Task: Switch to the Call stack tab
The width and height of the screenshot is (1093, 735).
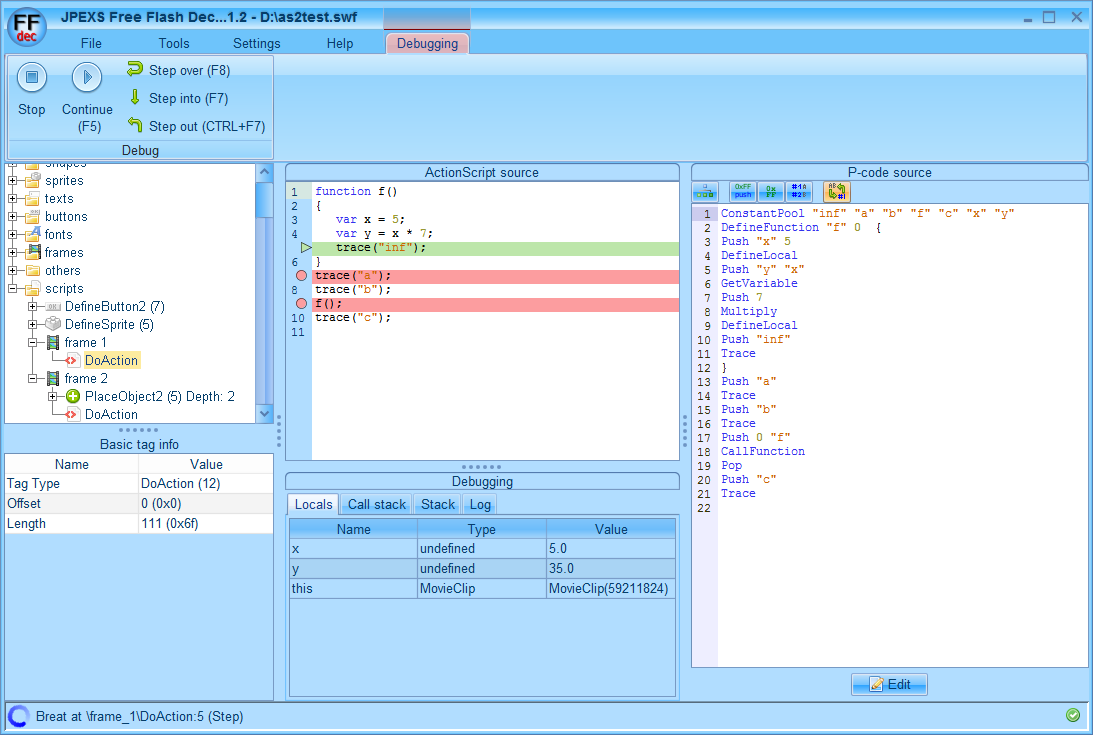Action: [376, 504]
